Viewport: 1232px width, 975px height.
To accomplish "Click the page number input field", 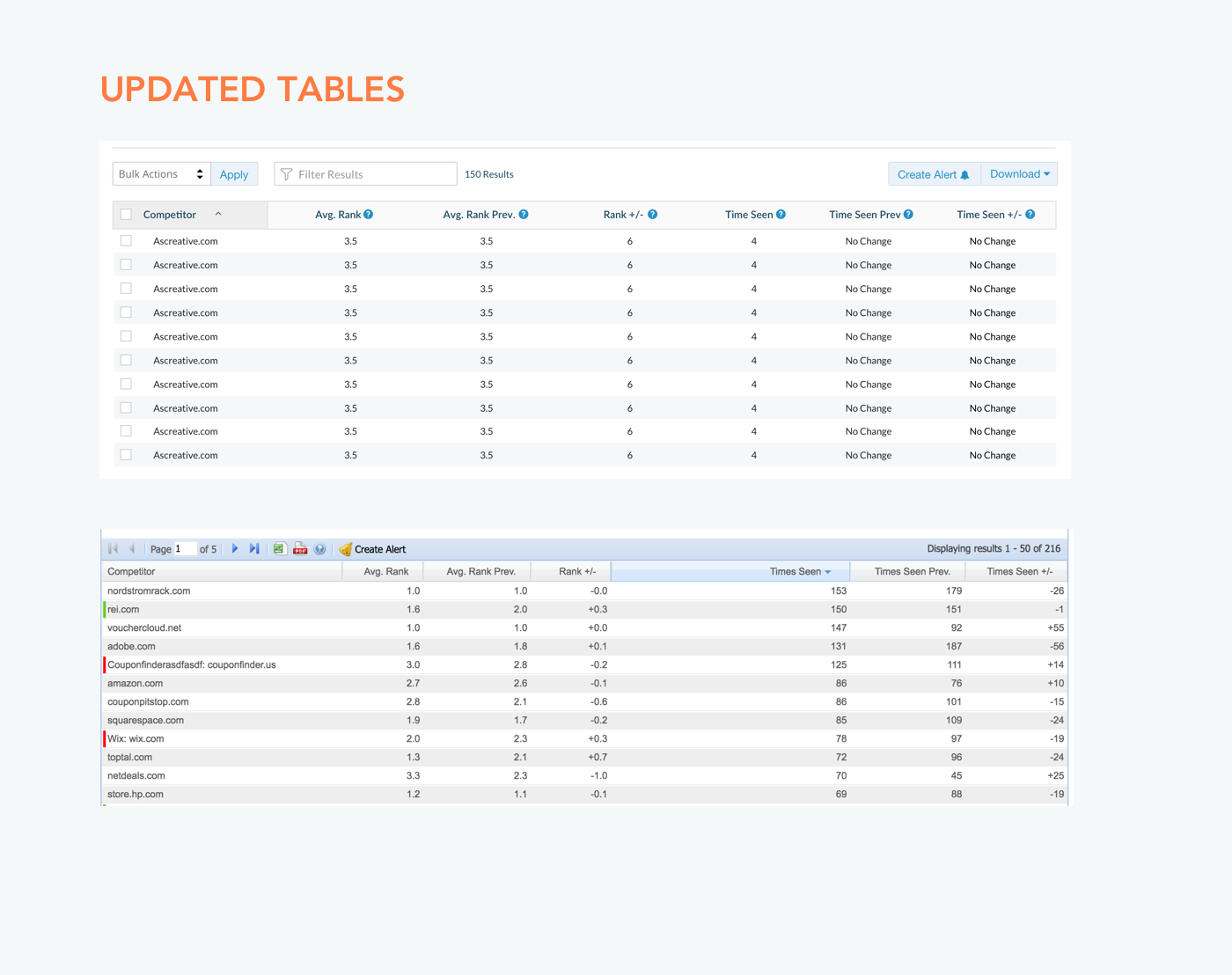I will click(x=185, y=548).
